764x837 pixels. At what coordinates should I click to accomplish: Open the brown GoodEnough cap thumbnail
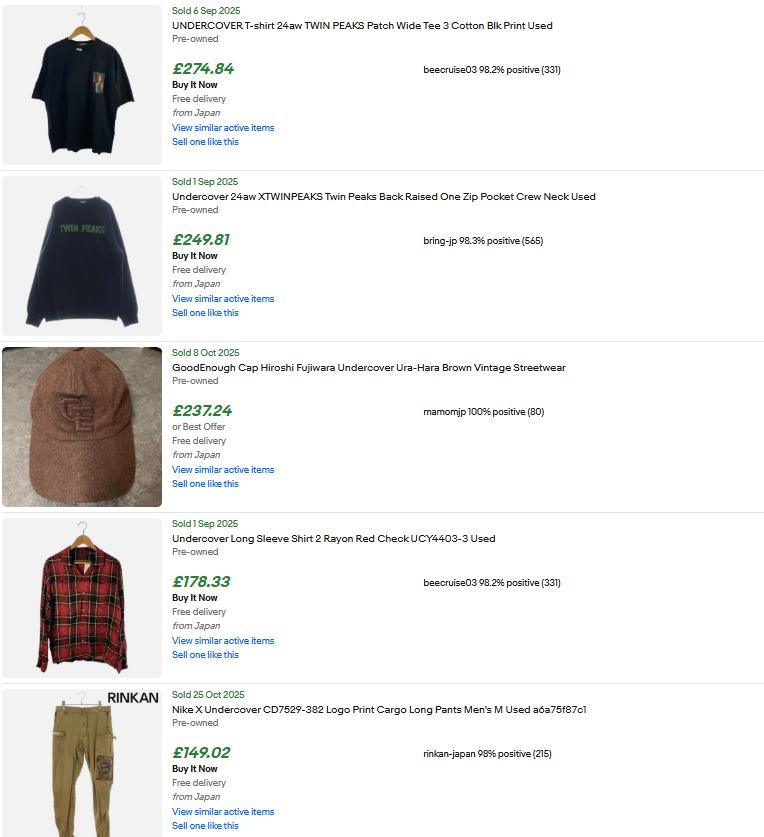[82, 427]
